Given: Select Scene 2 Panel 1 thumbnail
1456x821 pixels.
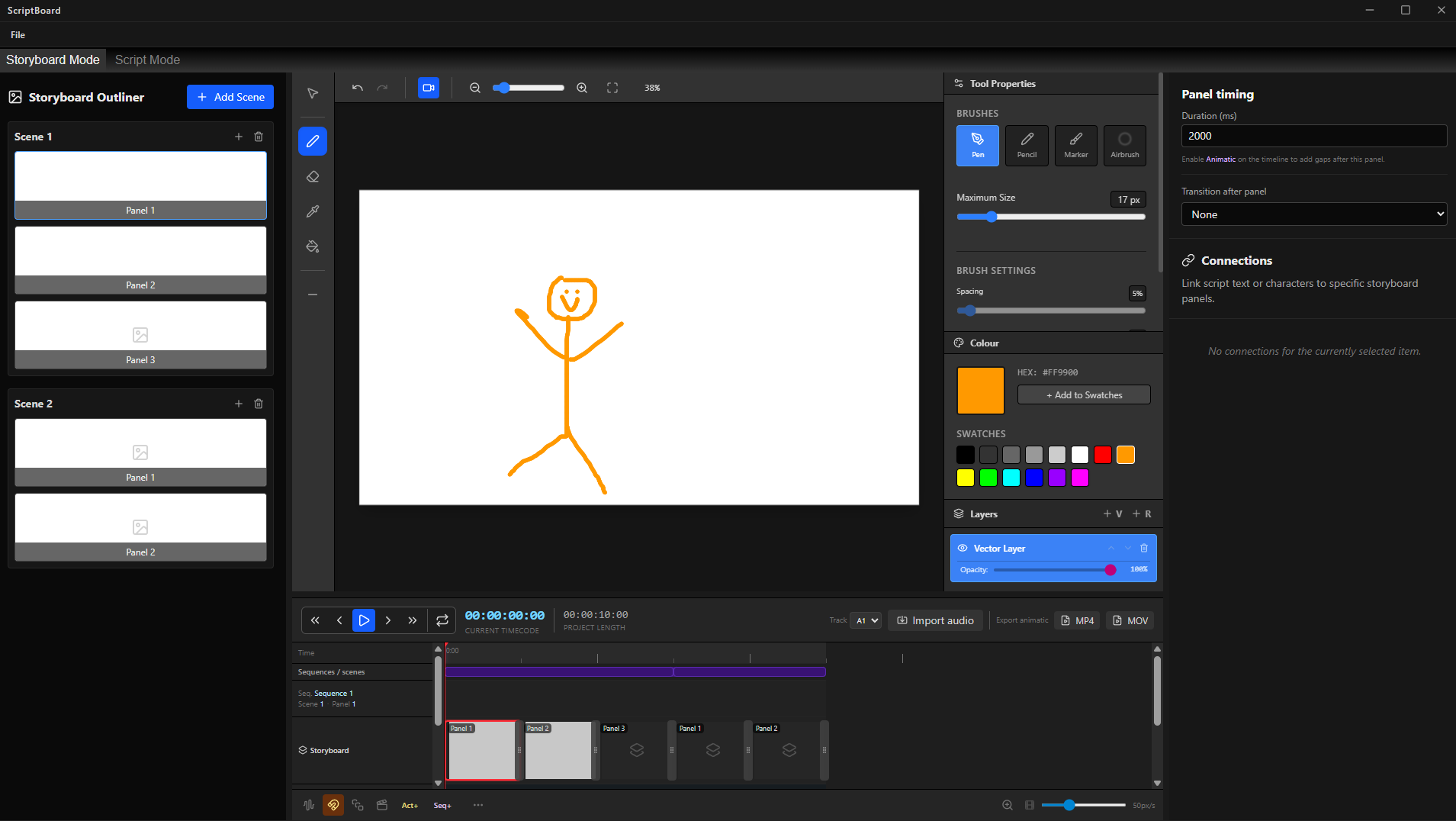Looking at the screenshot, I should coord(140,452).
